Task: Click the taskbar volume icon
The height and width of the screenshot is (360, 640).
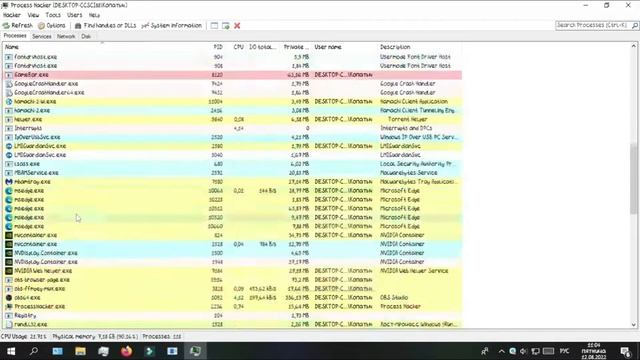Action: click(x=524, y=351)
